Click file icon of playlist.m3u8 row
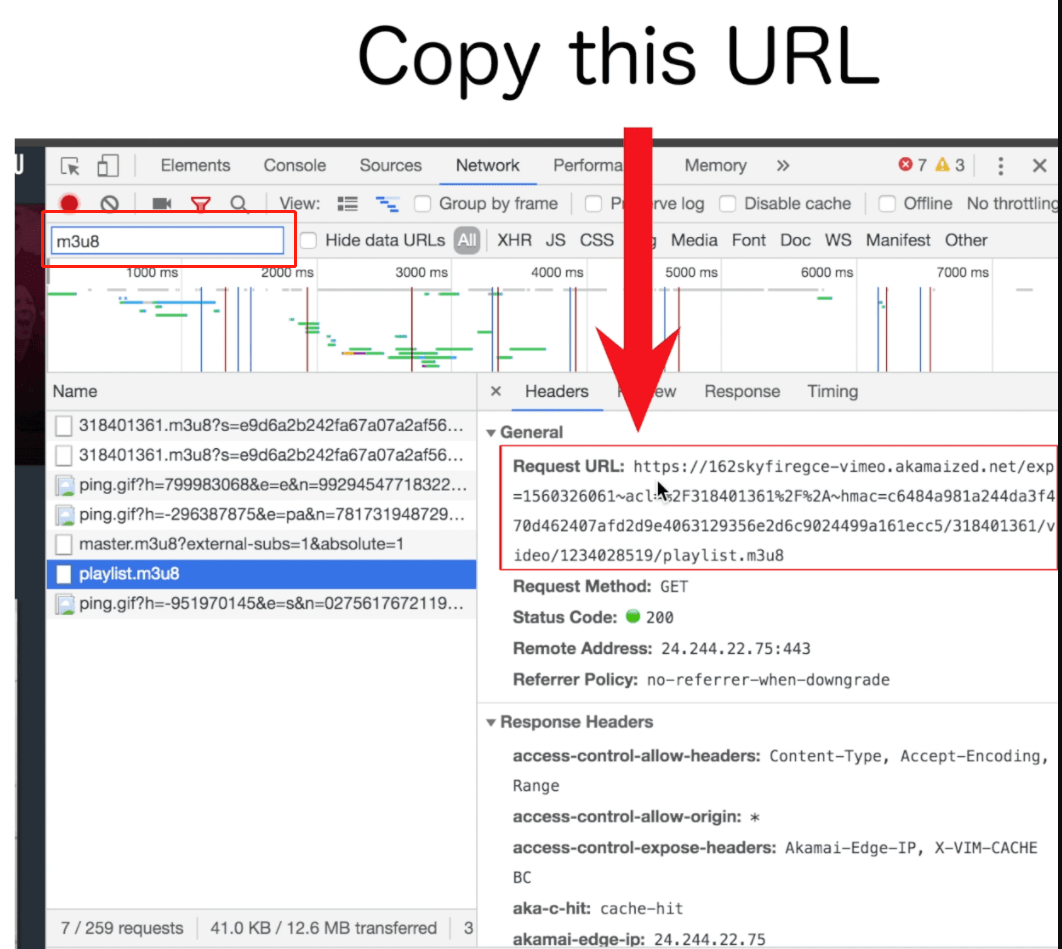The image size is (1062, 949). pos(64,574)
